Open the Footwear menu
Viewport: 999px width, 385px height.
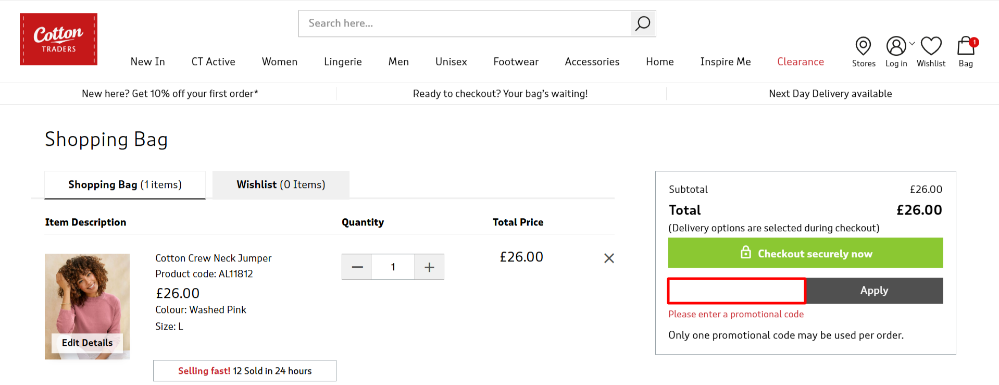click(516, 62)
